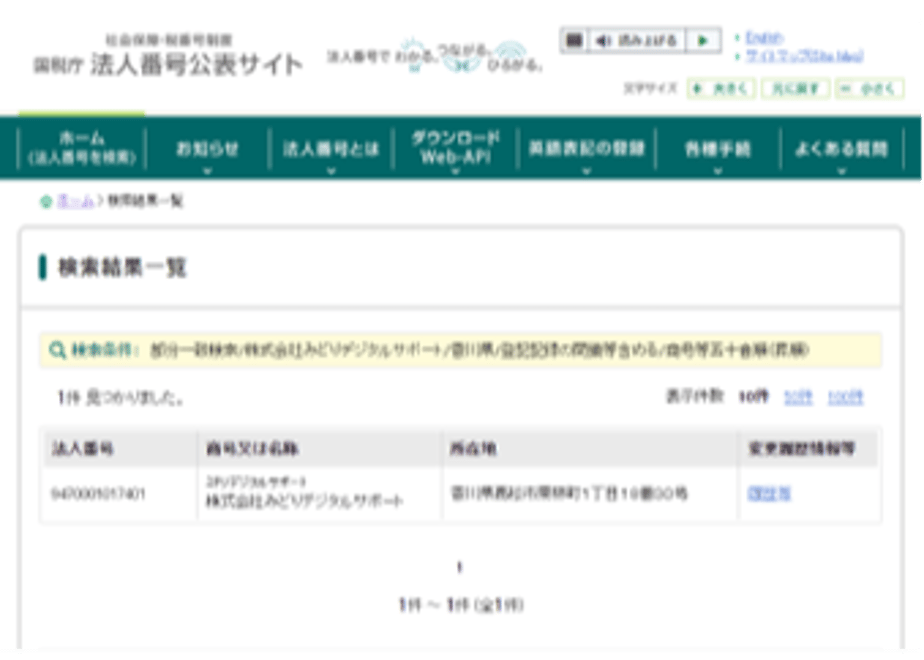924x660 pixels.
Task: Open the サイトマップ (Site Map) link
Action: (x=804, y=56)
